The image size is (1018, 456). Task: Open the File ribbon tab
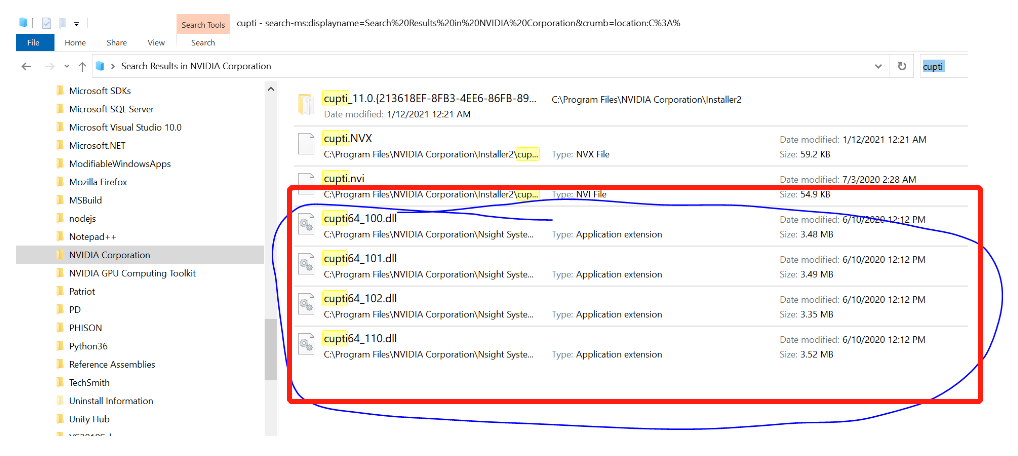(32, 42)
